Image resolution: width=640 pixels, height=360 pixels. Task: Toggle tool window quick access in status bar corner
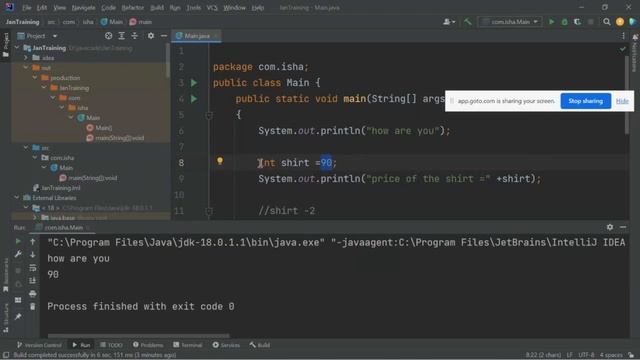pyautogui.click(x=6, y=355)
